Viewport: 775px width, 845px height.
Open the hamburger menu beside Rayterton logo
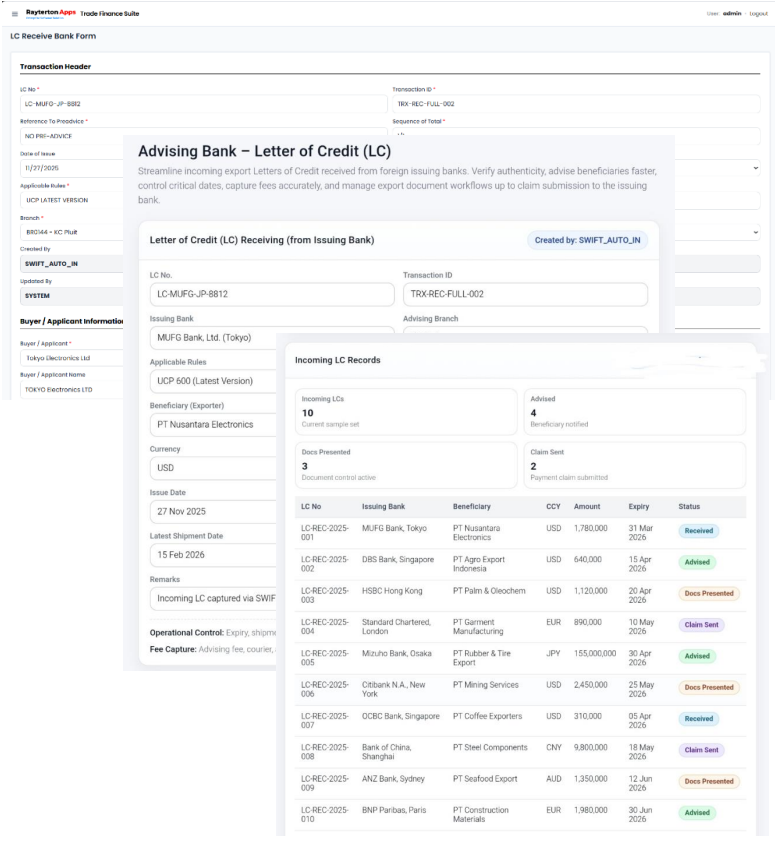click(x=14, y=13)
